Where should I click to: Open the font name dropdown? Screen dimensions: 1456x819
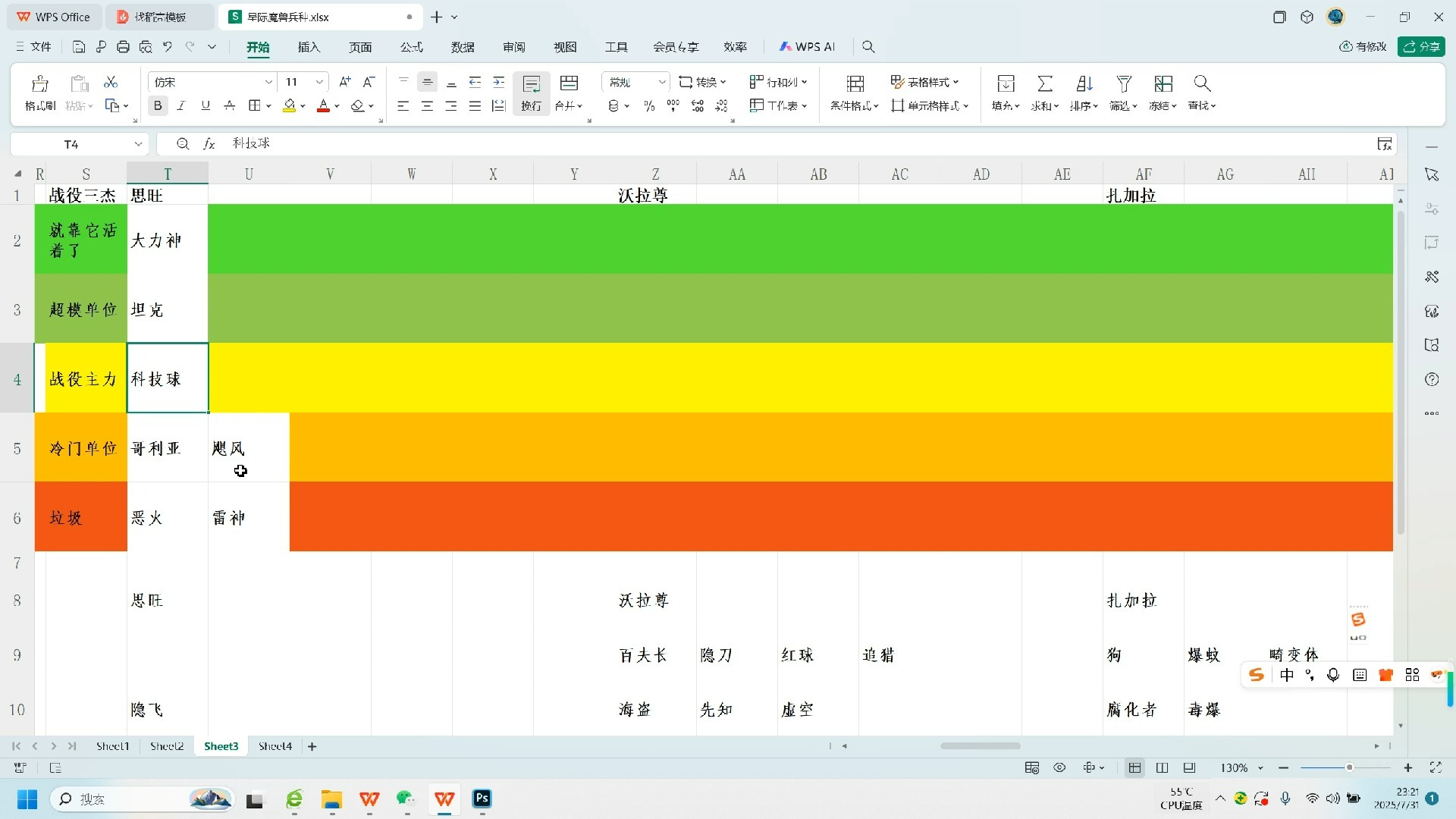coord(268,82)
